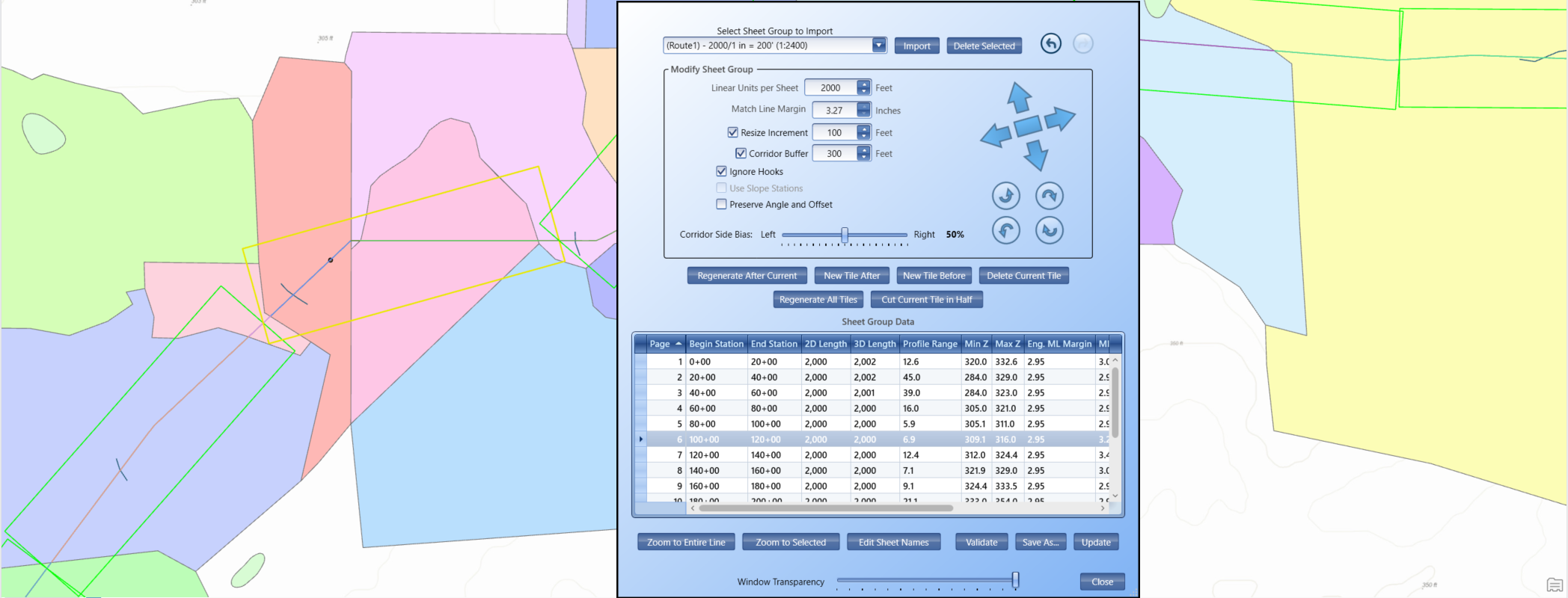
Task: Decrease Resize Increment with down spinner
Action: point(864,136)
